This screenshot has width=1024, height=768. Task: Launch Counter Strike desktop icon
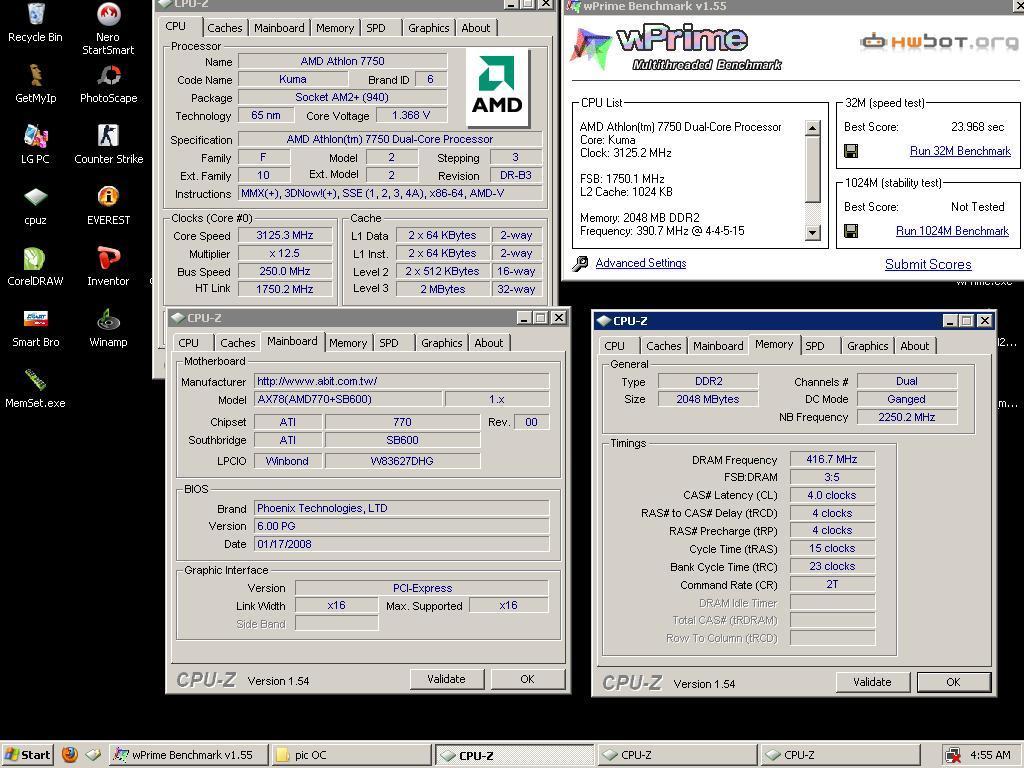(108, 144)
